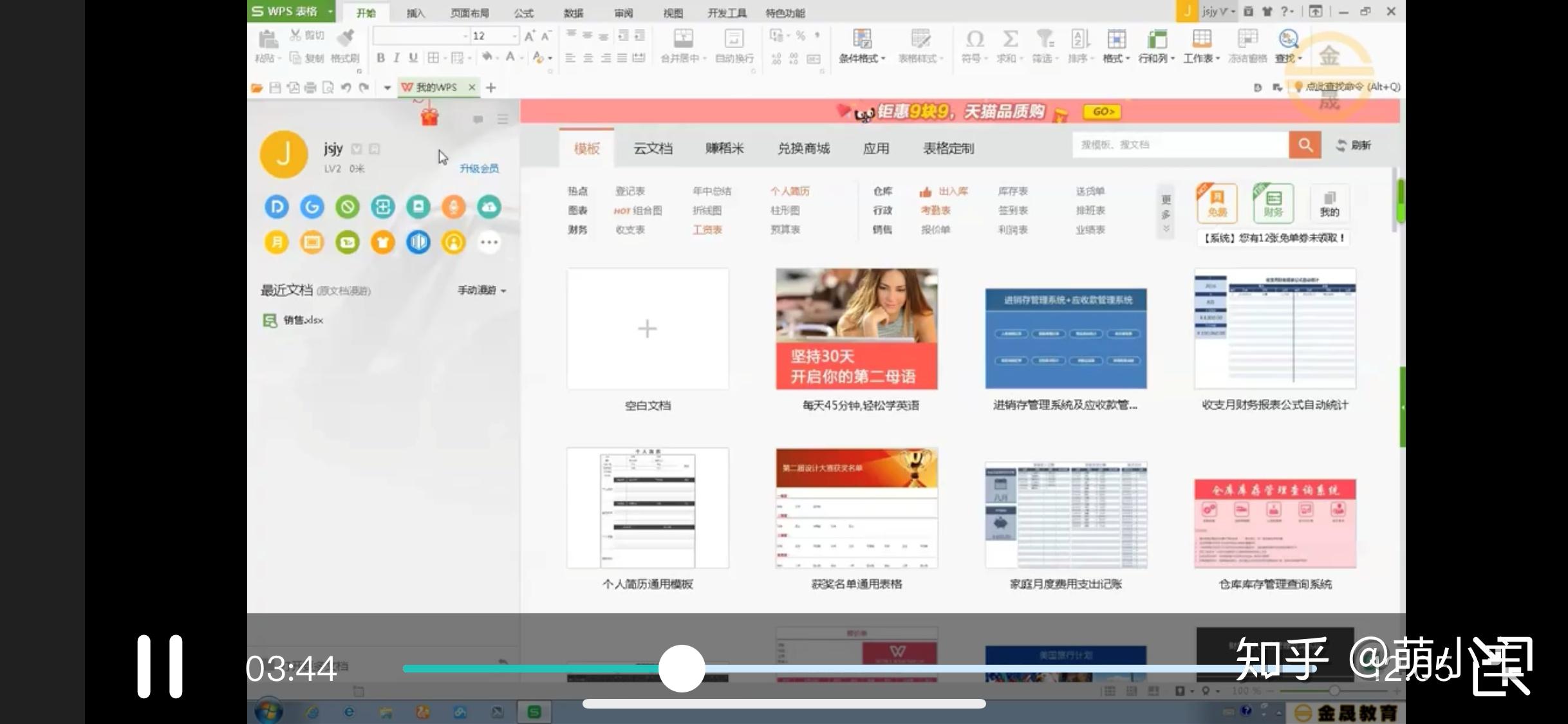The image size is (1568, 724).
Task: Open the font size 12 dropdown
Action: point(514,36)
